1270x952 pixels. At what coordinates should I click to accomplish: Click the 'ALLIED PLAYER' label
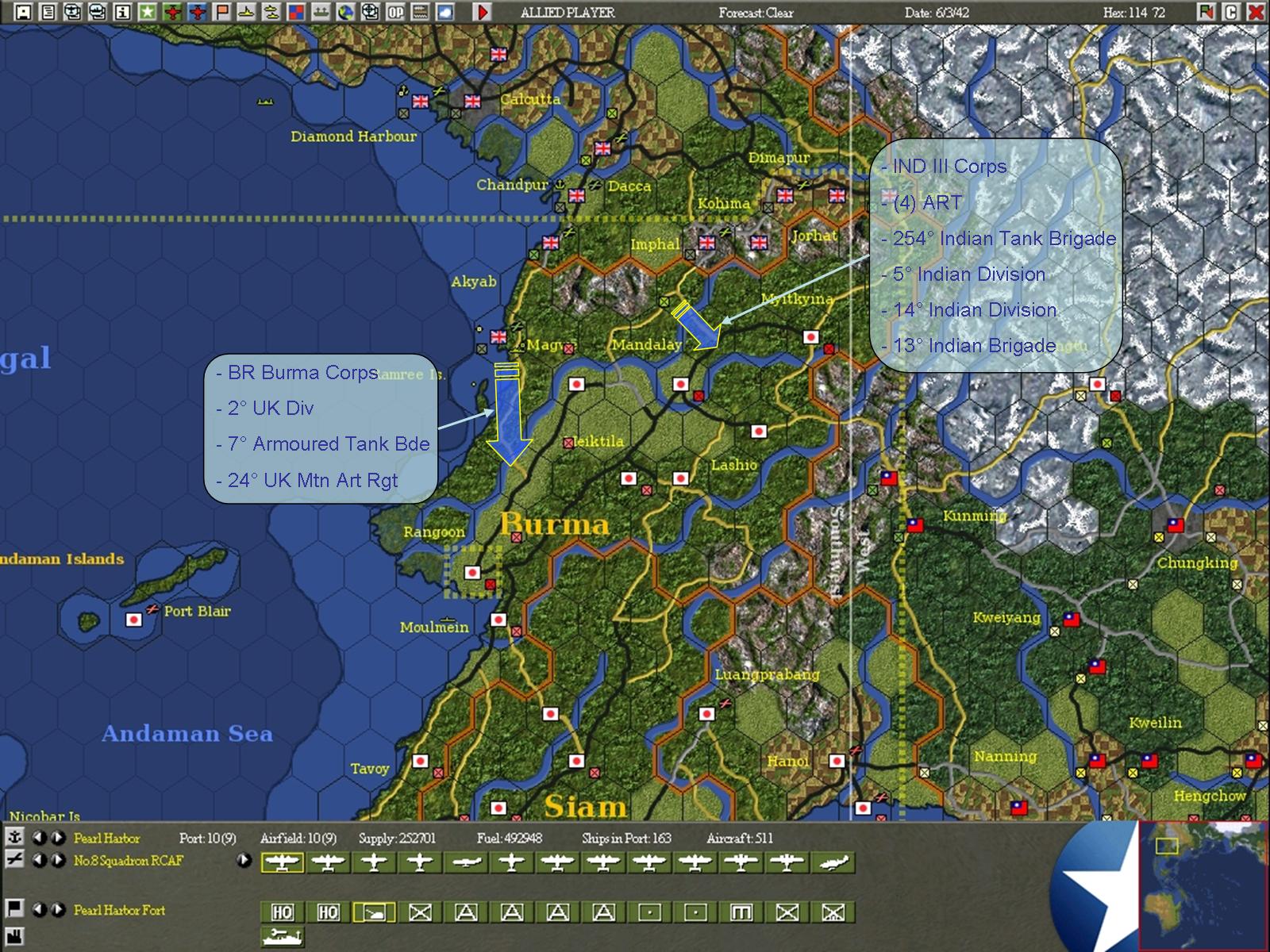click(568, 13)
